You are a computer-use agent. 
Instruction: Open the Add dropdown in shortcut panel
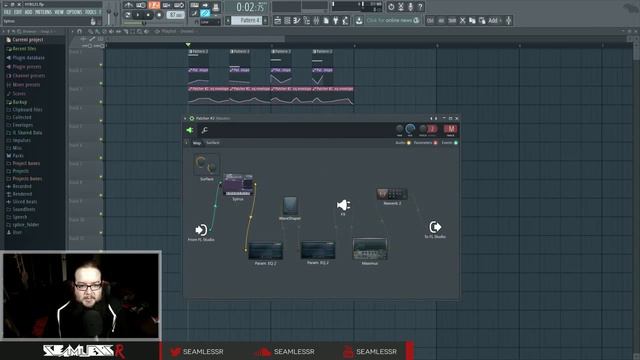coord(495,20)
